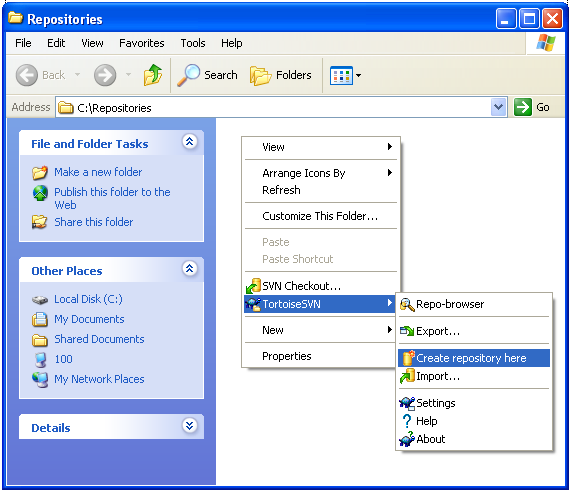Open My Network Places link
This screenshot has height=492, width=571.
pos(99,379)
